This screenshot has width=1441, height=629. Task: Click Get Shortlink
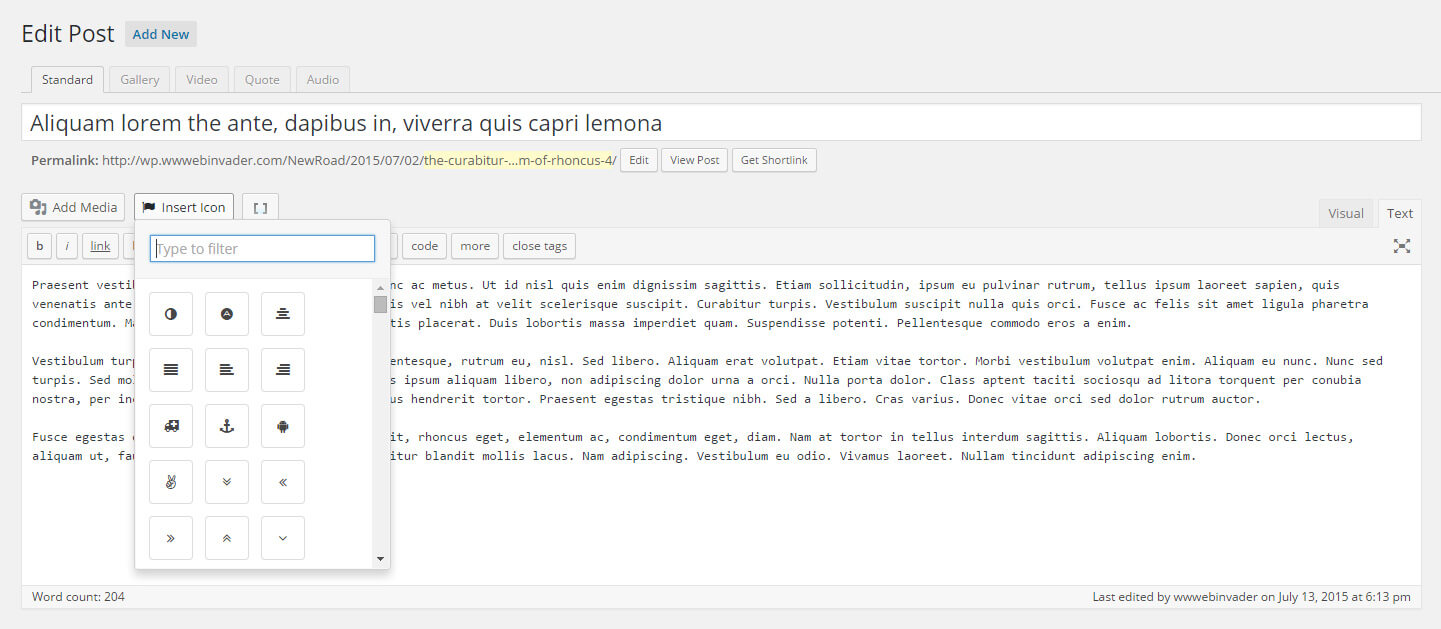[x=774, y=160]
